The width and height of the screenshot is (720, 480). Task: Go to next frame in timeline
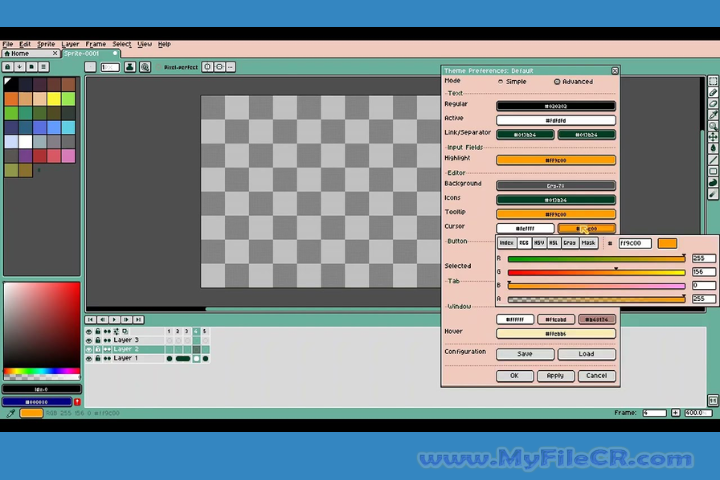(x=126, y=319)
